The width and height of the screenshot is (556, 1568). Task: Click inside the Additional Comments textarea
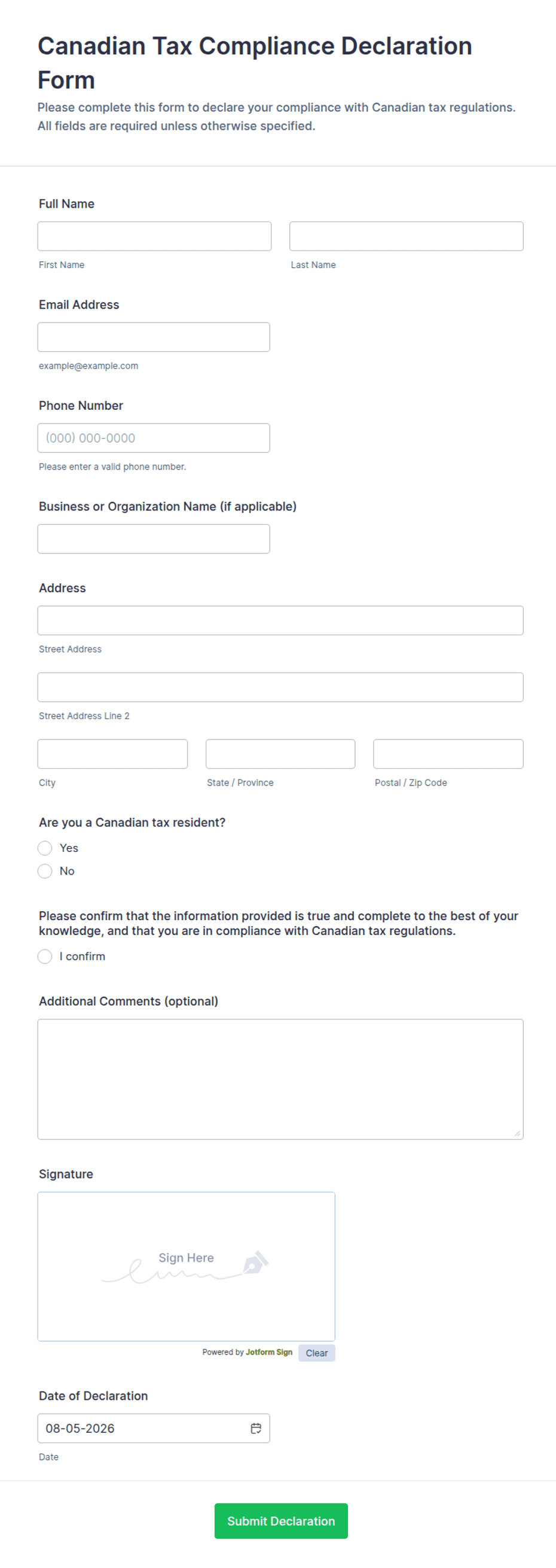[280, 1079]
